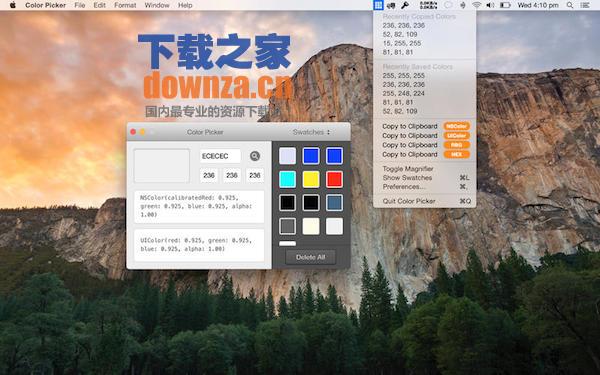Click the Color Picker grid icon in menu bar
This screenshot has height=375, width=600.
coord(378,5)
